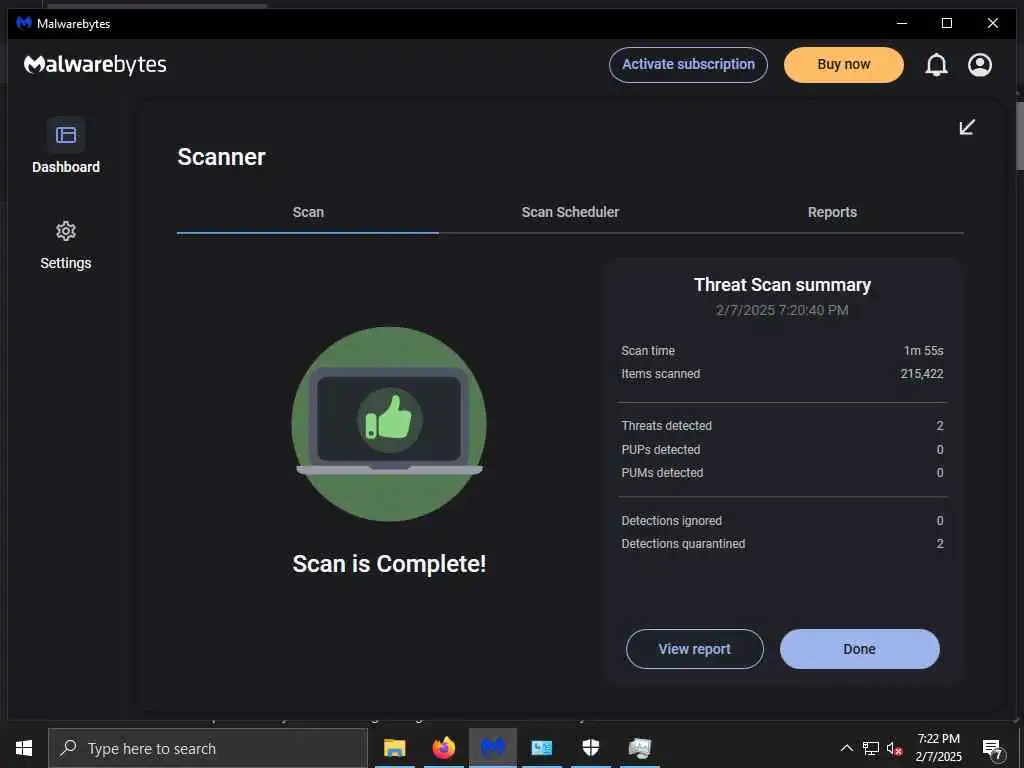Image resolution: width=1024 pixels, height=768 pixels.
Task: Click the Done button
Action: point(859,648)
